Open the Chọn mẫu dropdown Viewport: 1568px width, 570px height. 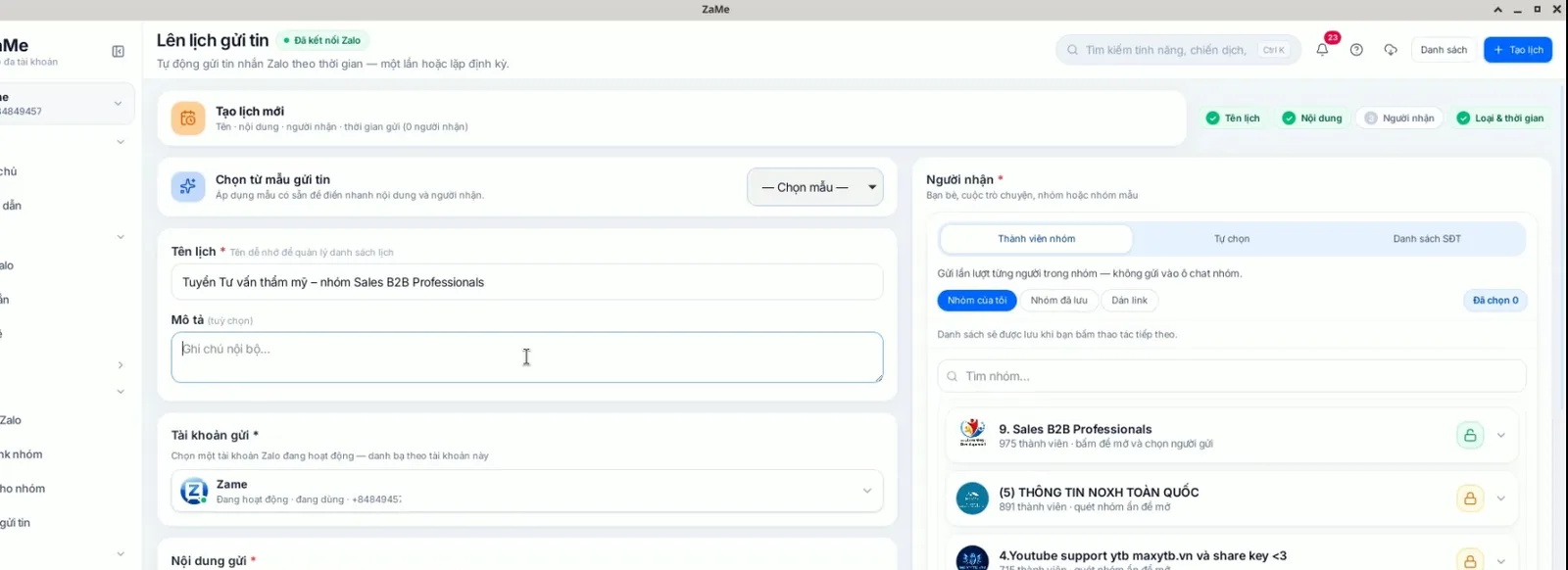[x=815, y=187]
